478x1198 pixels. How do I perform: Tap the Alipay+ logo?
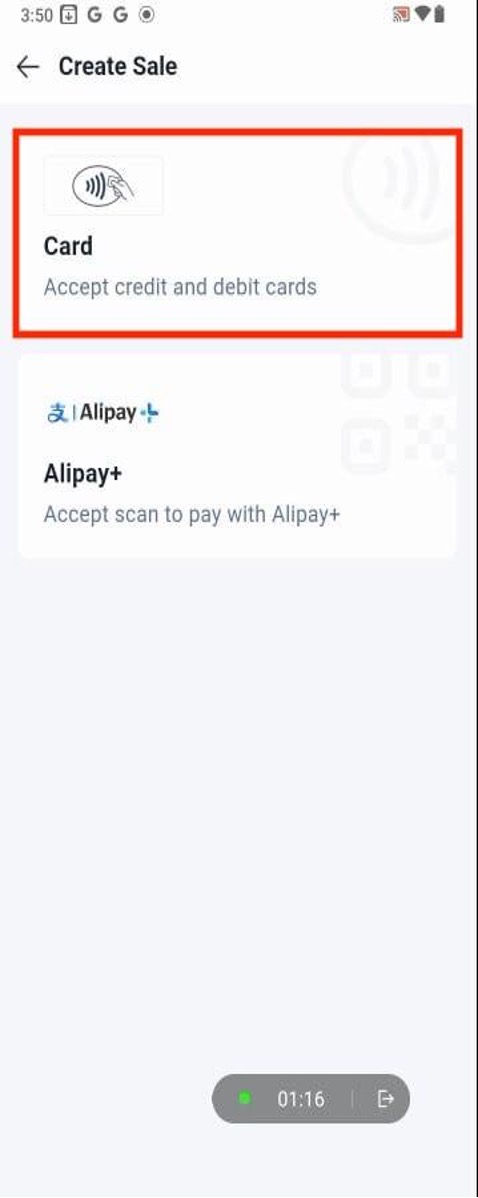[x=102, y=413]
